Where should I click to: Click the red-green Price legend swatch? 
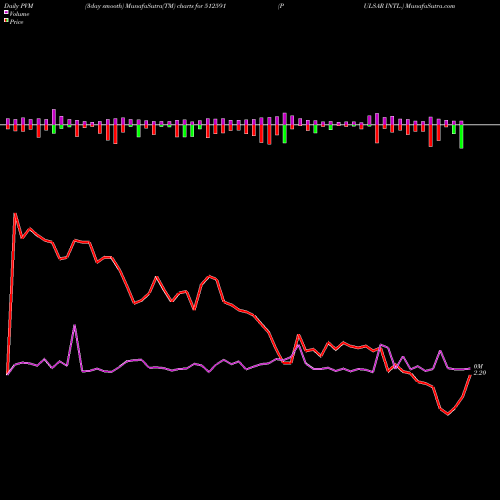[6, 21]
